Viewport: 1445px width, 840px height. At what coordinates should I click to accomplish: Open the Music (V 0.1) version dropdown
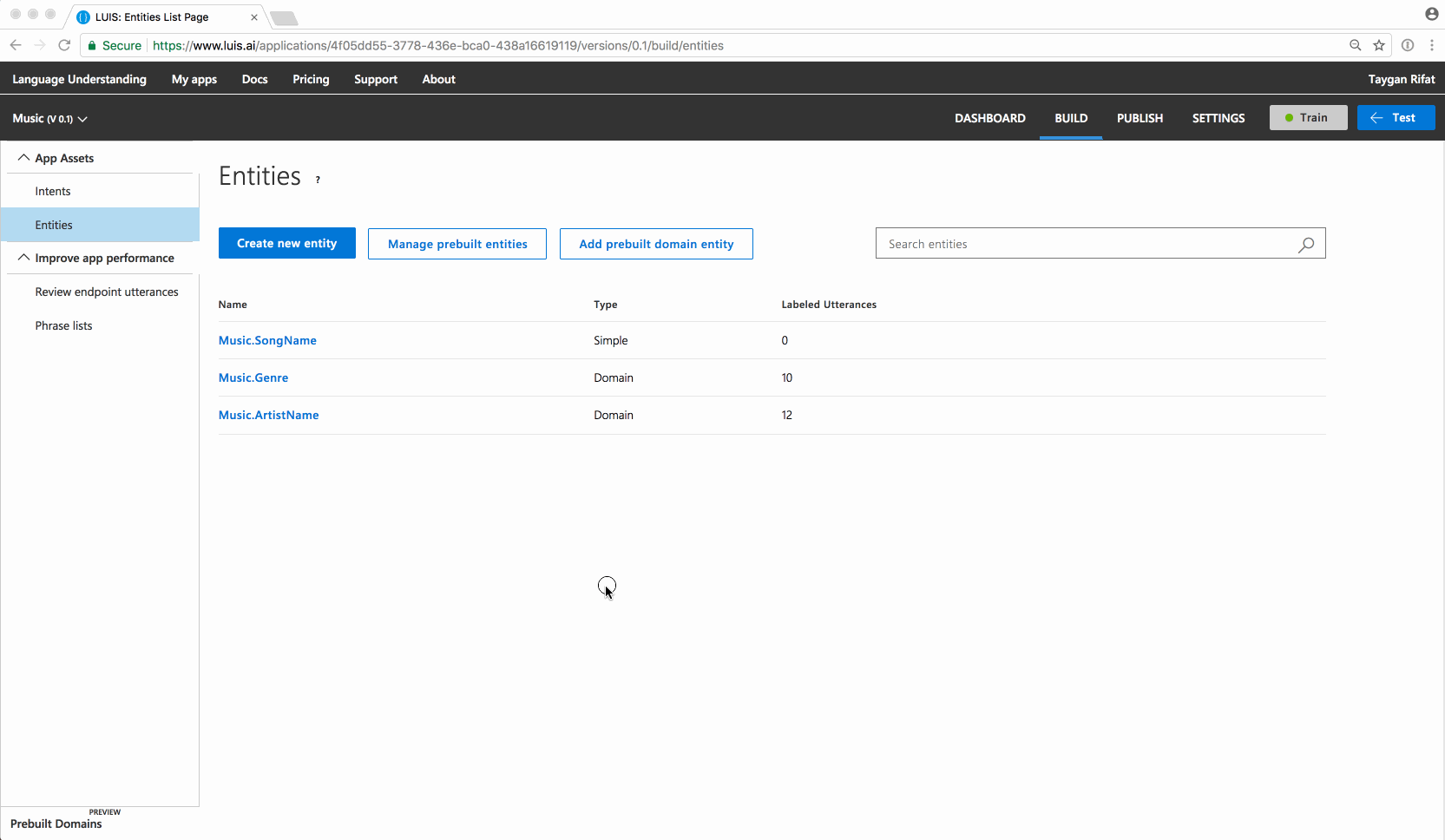(49, 119)
